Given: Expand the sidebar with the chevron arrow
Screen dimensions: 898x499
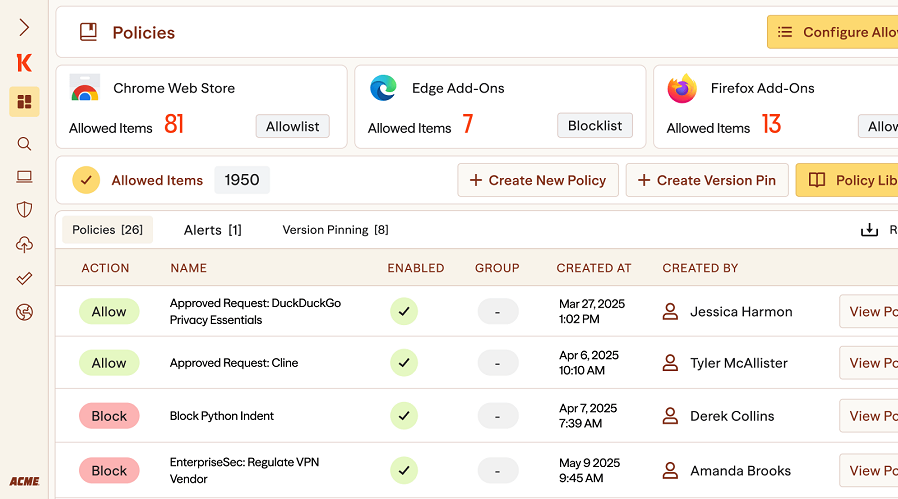Looking at the screenshot, I should (x=24, y=28).
